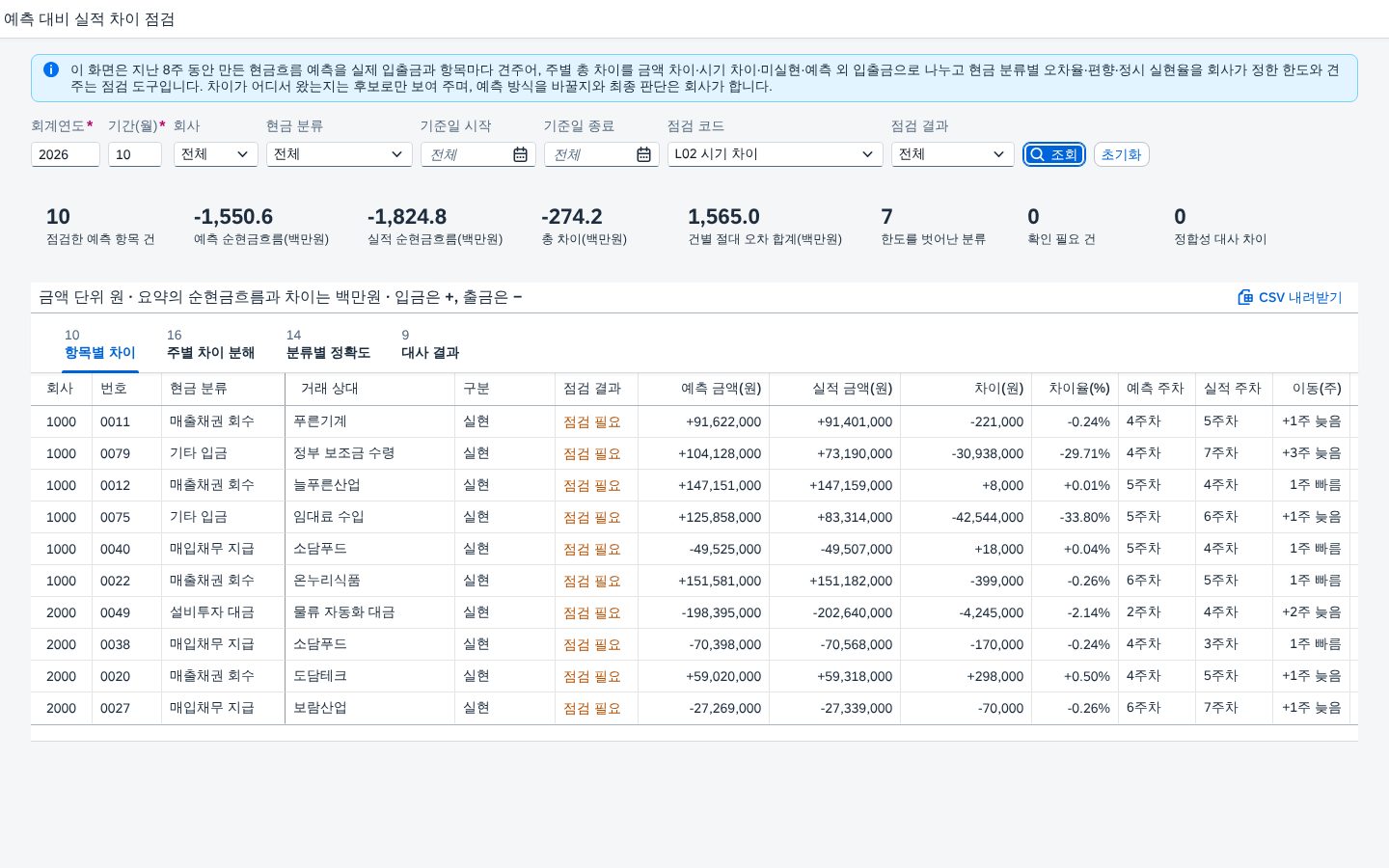The height and width of the screenshot is (868, 1389).
Task: Click the 총 차이(백만원) summary tile
Action: tap(584, 226)
